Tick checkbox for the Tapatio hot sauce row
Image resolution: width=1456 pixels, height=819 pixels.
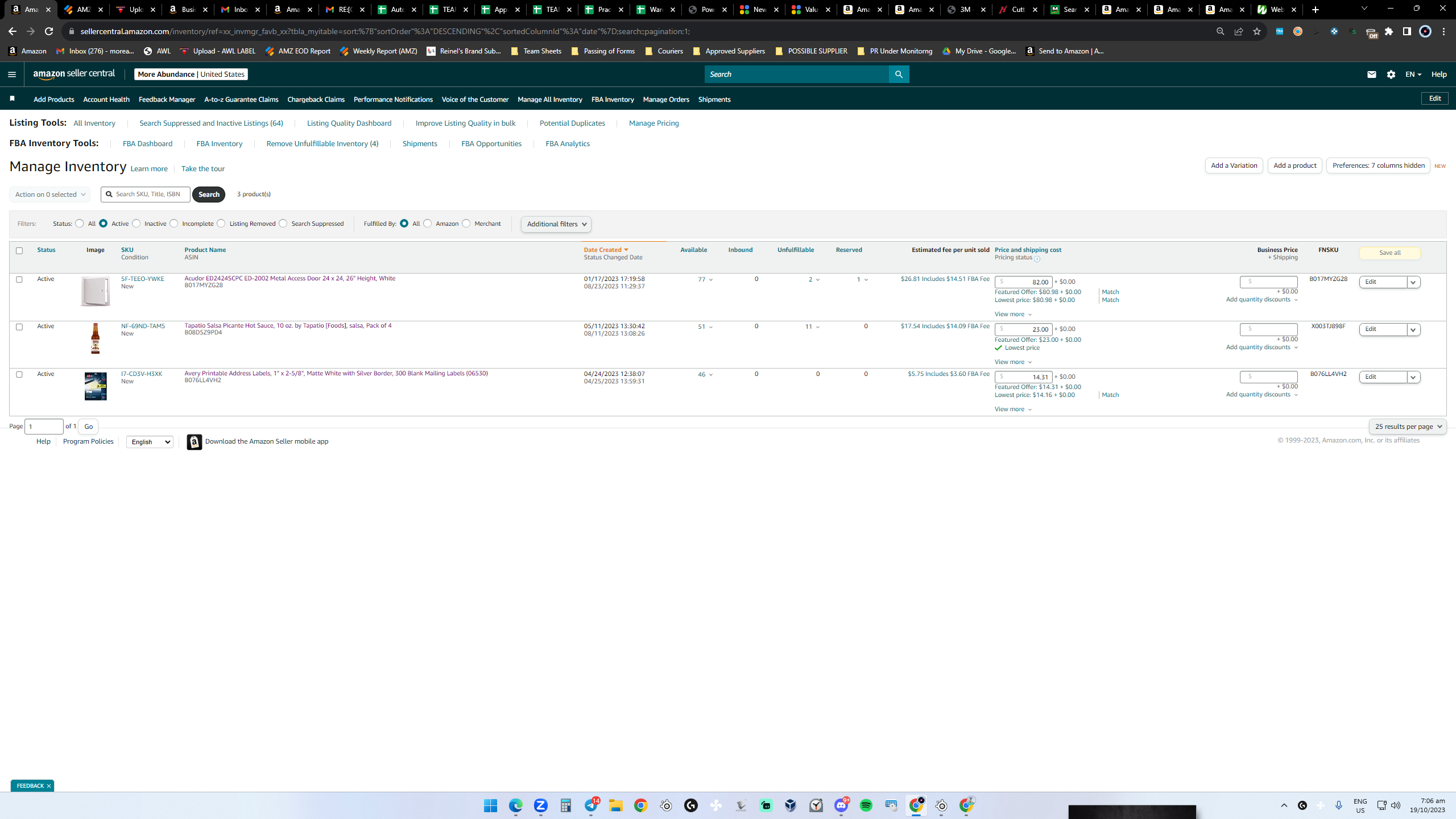point(19,327)
